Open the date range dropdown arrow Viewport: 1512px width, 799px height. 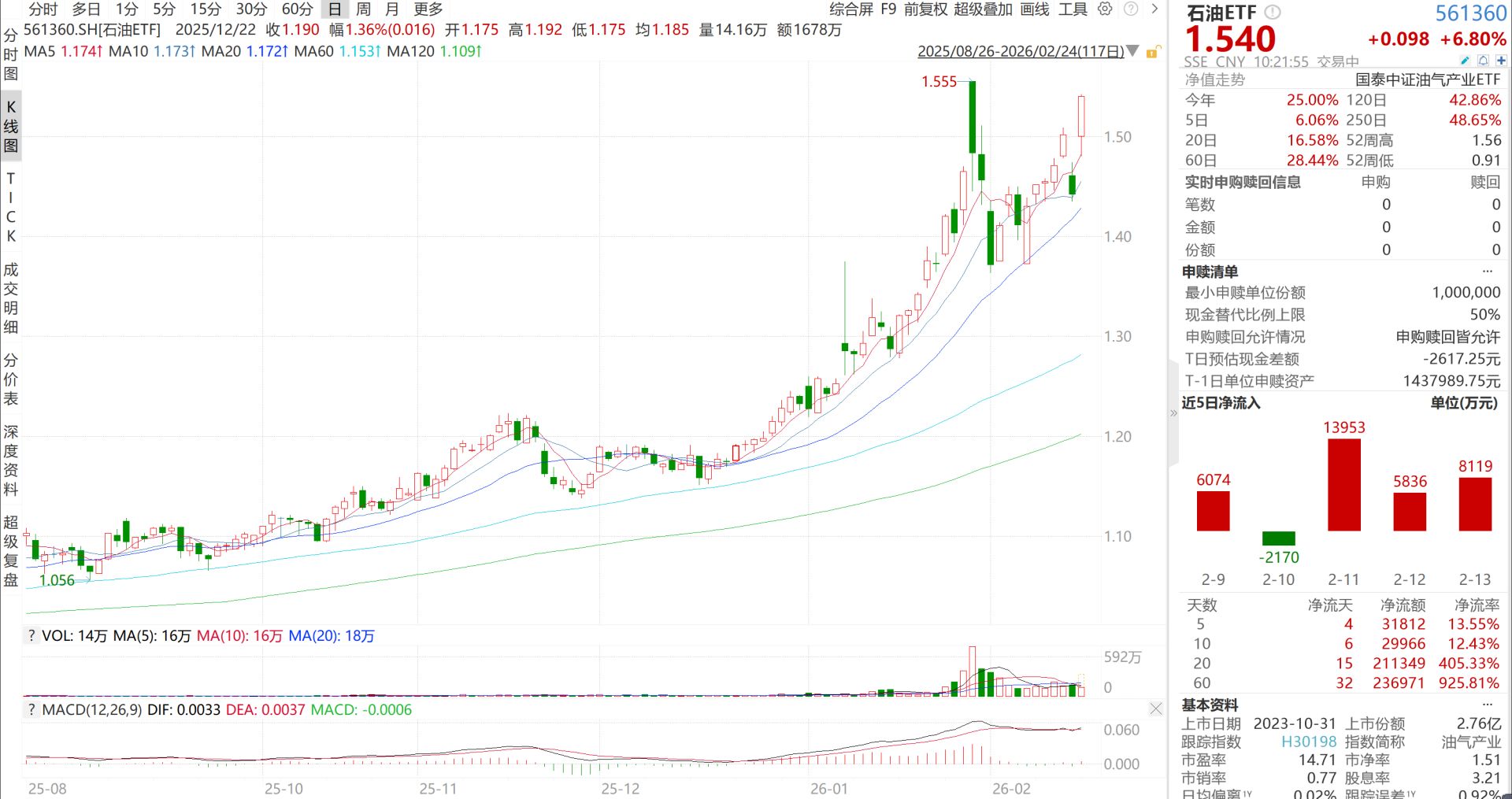click(1133, 52)
